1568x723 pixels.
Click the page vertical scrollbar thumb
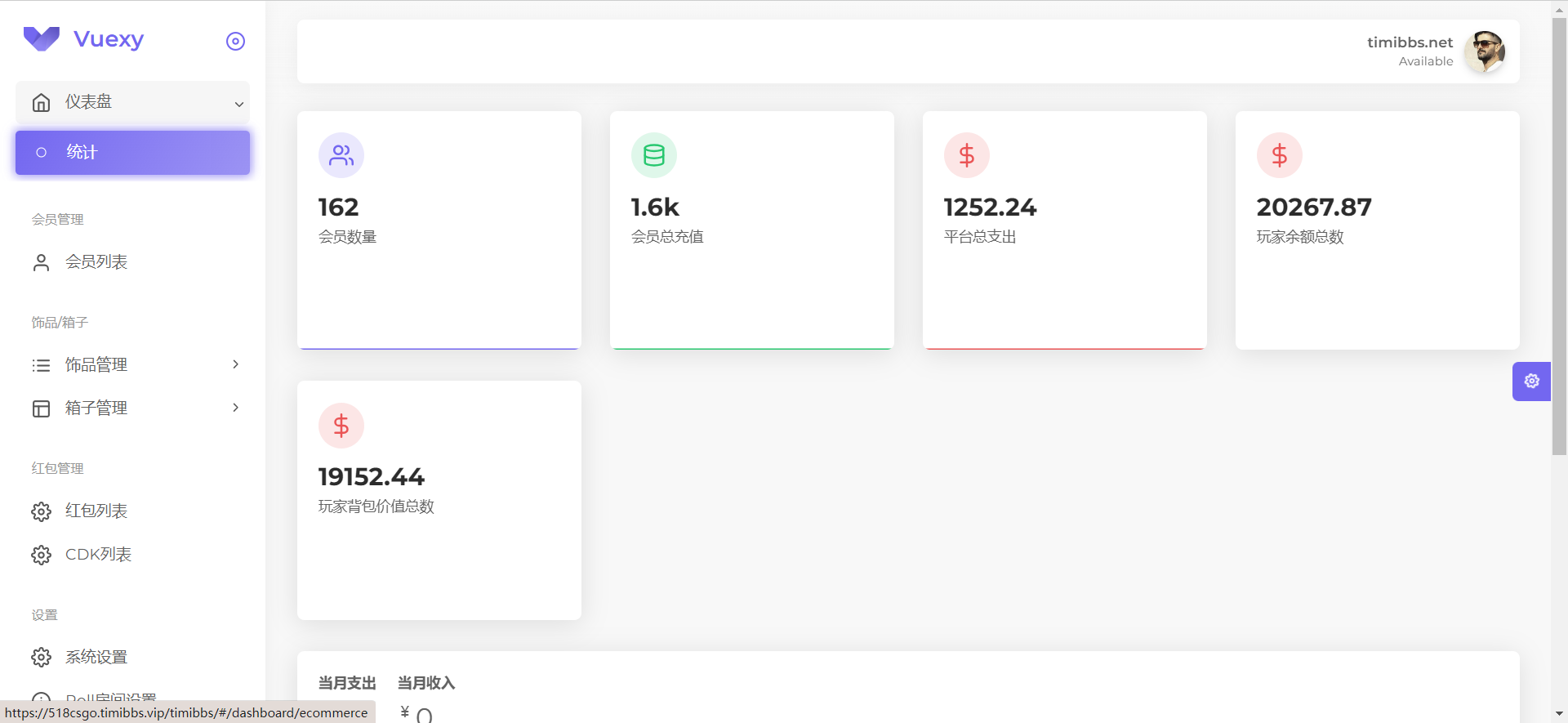[x=1559, y=237]
